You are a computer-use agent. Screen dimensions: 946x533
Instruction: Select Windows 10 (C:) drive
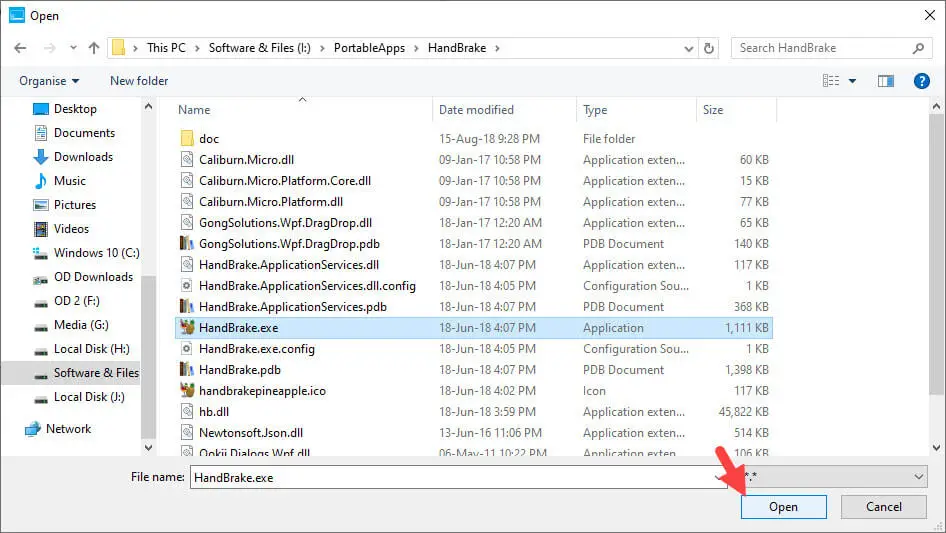click(96, 253)
